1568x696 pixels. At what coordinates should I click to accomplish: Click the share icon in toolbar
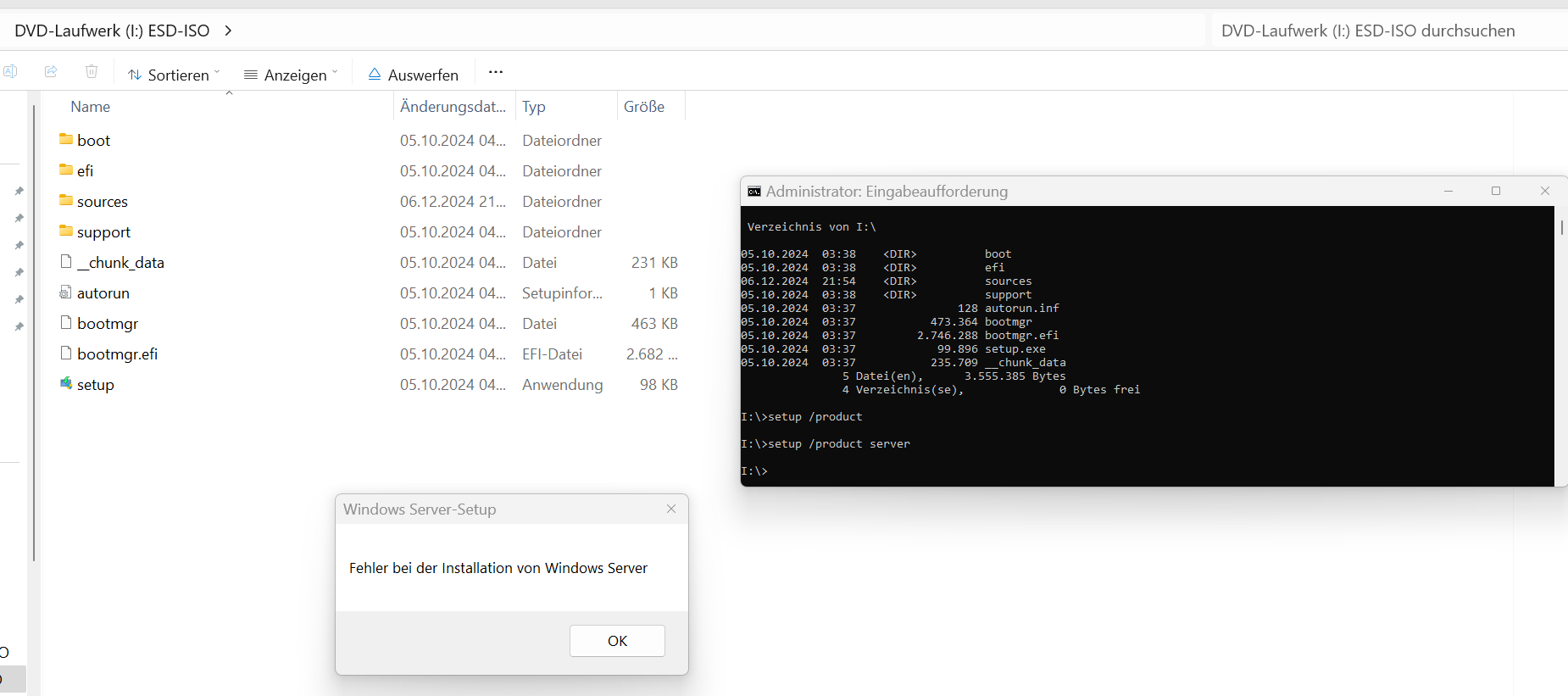tap(51, 72)
